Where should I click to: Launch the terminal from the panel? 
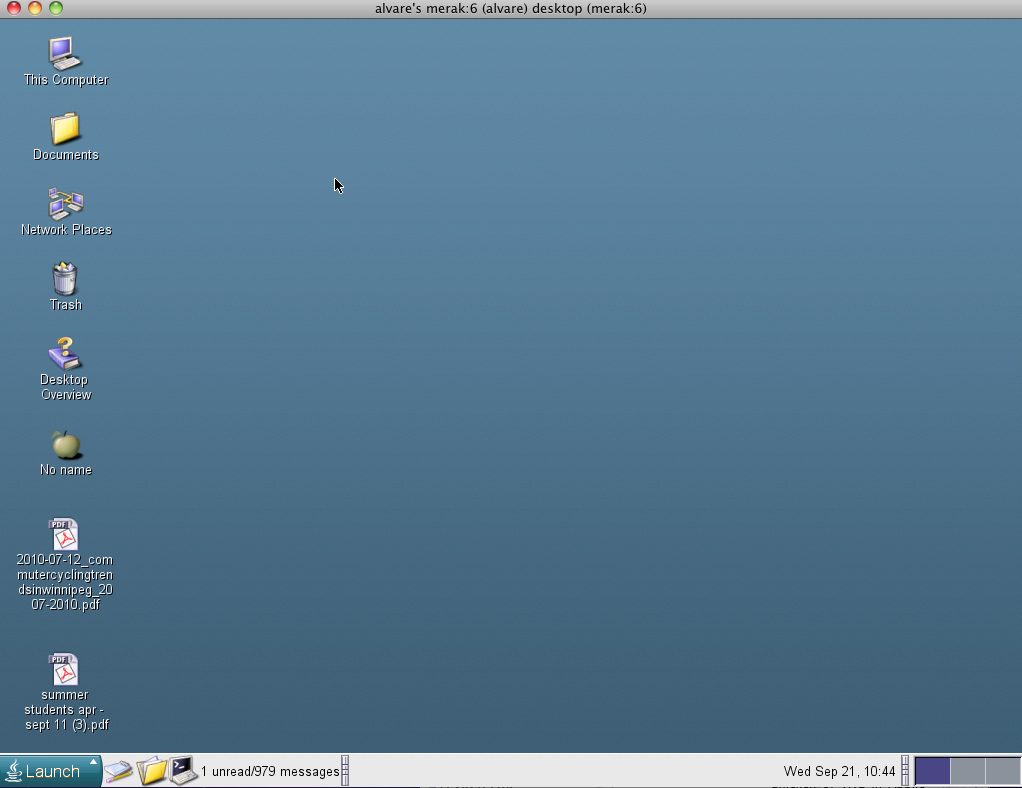[182, 770]
